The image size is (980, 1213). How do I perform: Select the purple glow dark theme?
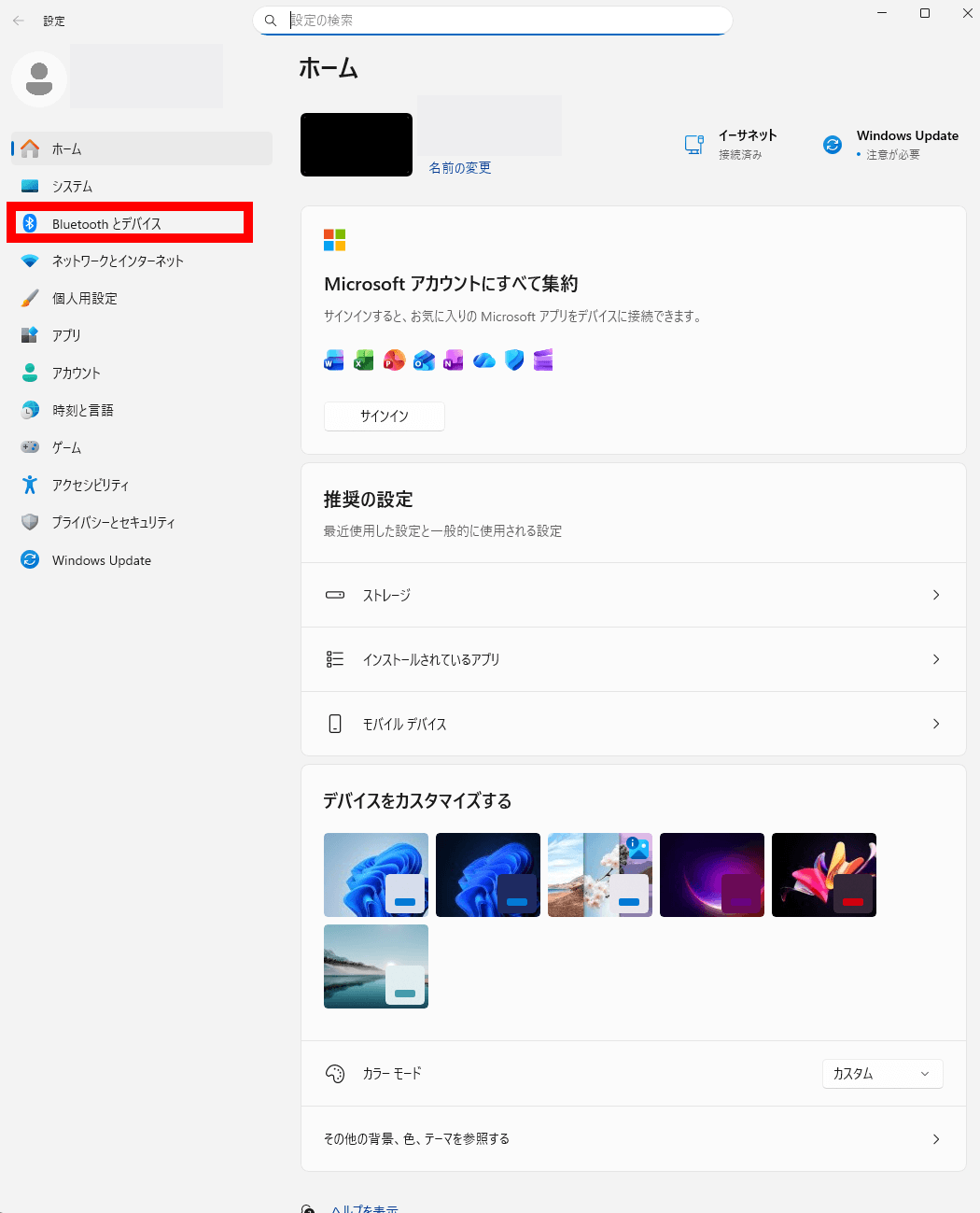[x=712, y=875]
